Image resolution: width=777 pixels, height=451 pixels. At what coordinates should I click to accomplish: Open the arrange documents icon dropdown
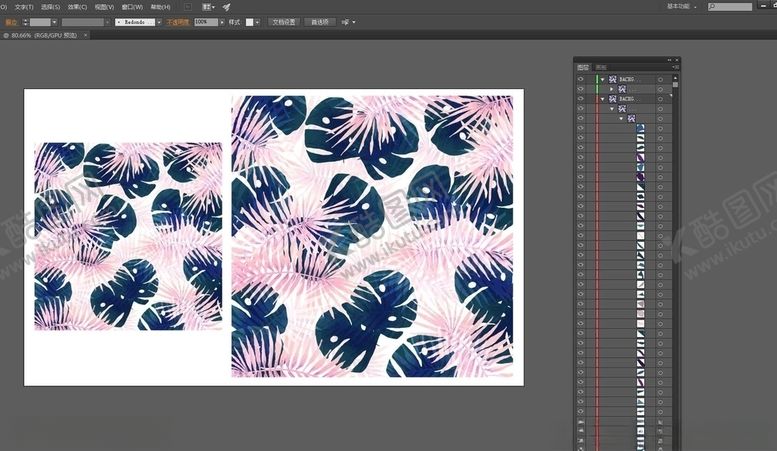(x=208, y=6)
